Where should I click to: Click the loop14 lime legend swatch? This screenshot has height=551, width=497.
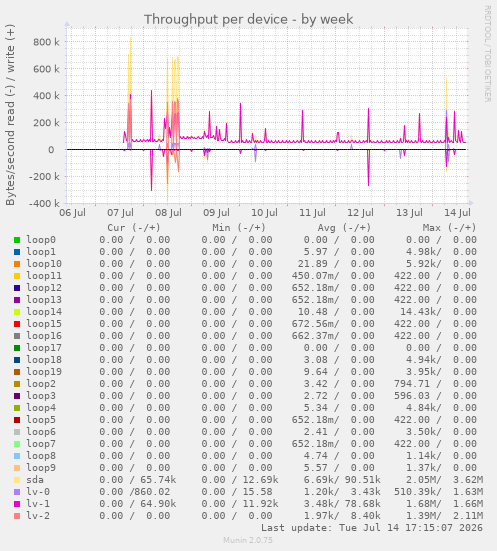coord(17,312)
